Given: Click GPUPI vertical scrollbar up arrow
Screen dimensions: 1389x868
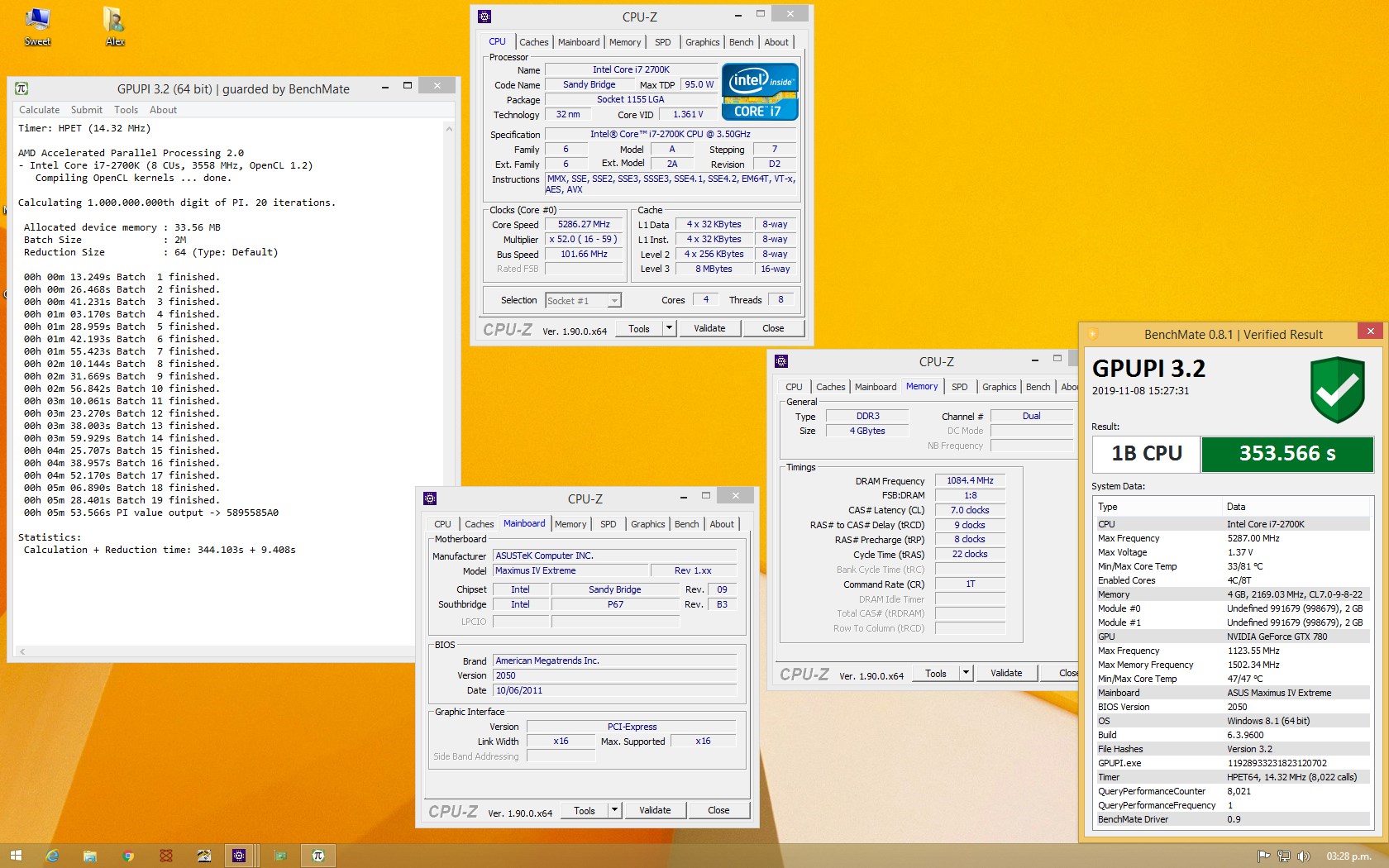Looking at the screenshot, I should 449,128.
